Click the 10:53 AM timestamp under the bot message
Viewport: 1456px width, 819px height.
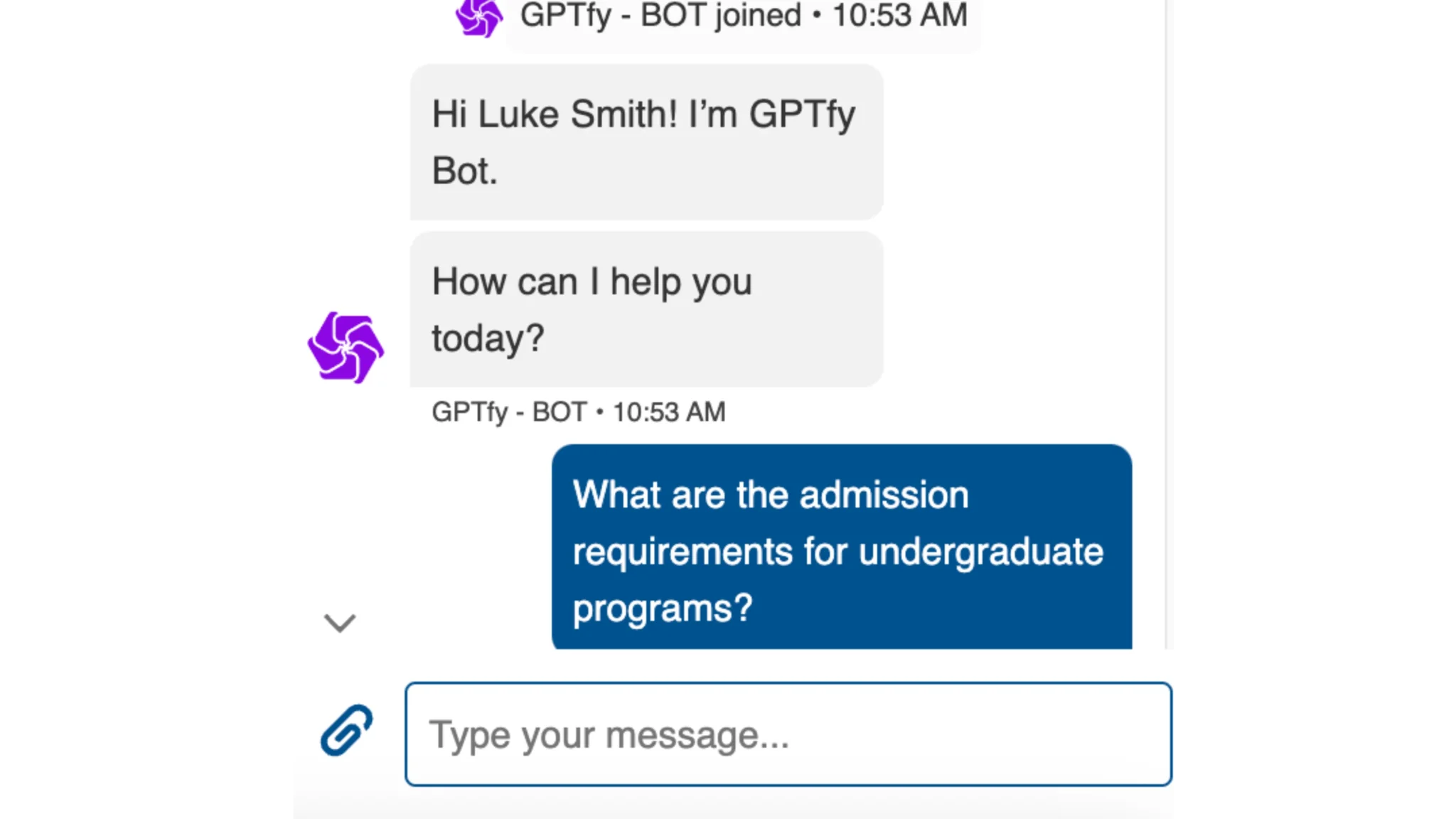[668, 412]
